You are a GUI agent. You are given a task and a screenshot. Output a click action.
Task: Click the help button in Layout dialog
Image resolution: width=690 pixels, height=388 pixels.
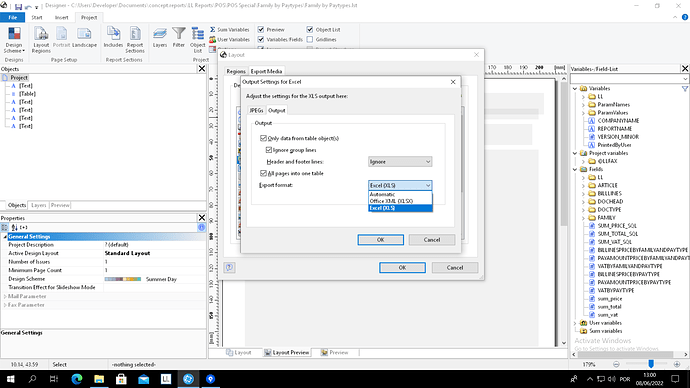tap(229, 267)
